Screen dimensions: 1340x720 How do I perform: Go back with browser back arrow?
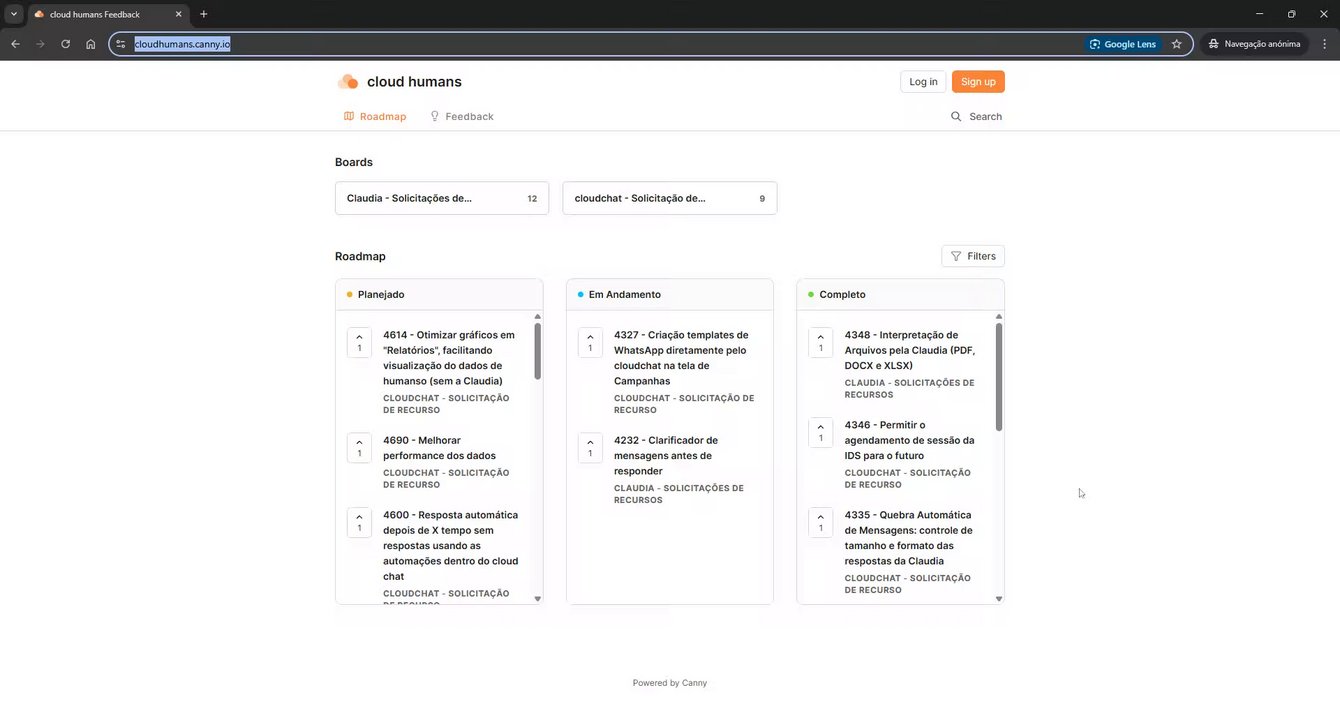click(x=15, y=44)
